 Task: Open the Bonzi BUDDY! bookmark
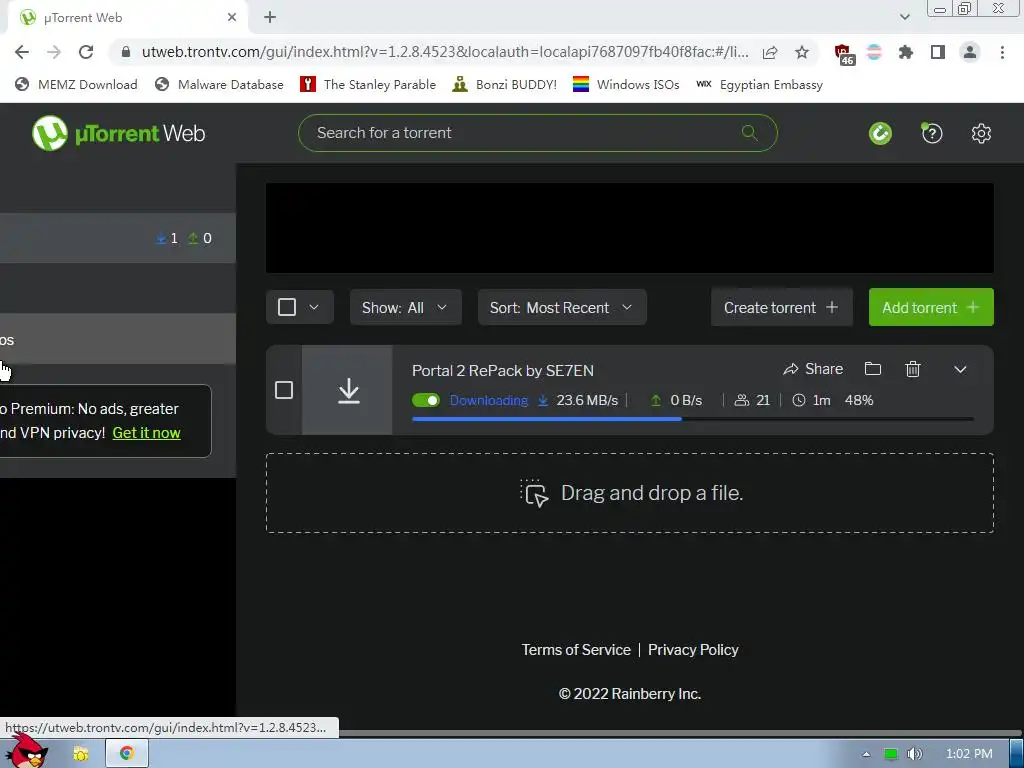pos(504,84)
